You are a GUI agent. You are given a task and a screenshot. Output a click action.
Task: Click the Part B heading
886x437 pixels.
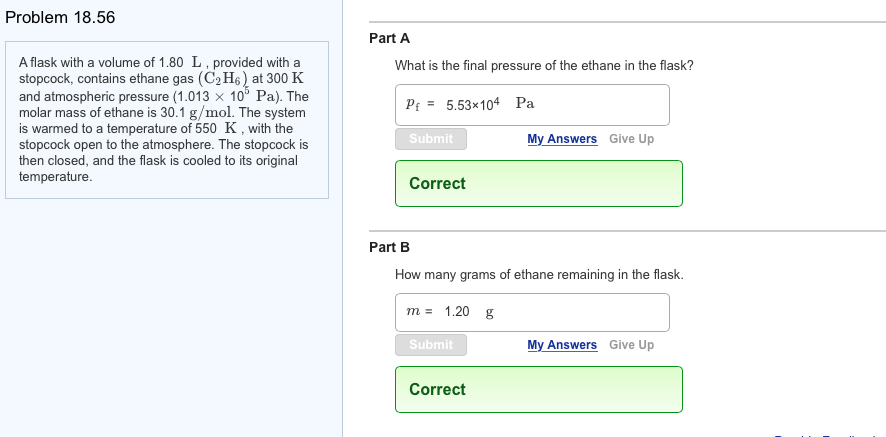pyautogui.click(x=389, y=247)
